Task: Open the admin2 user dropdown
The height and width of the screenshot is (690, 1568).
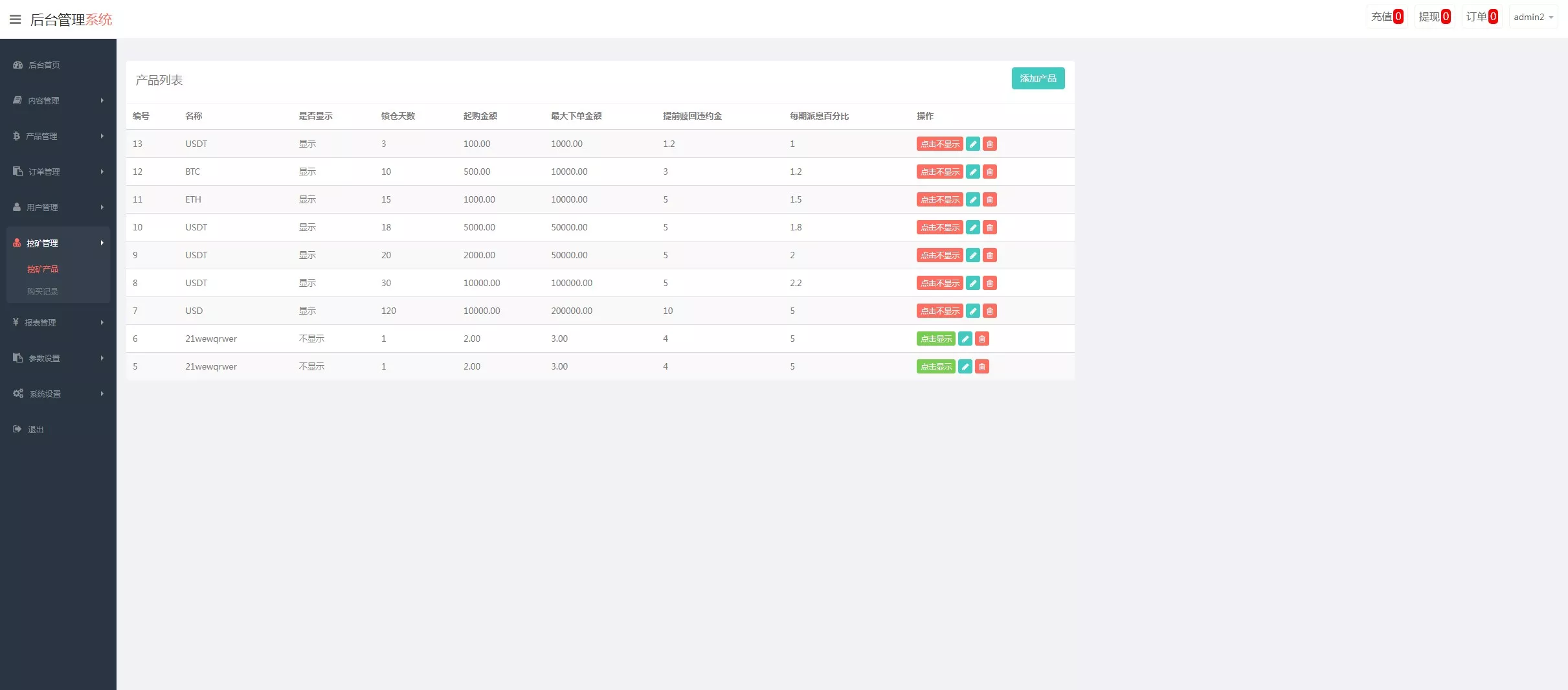Action: [x=1532, y=17]
